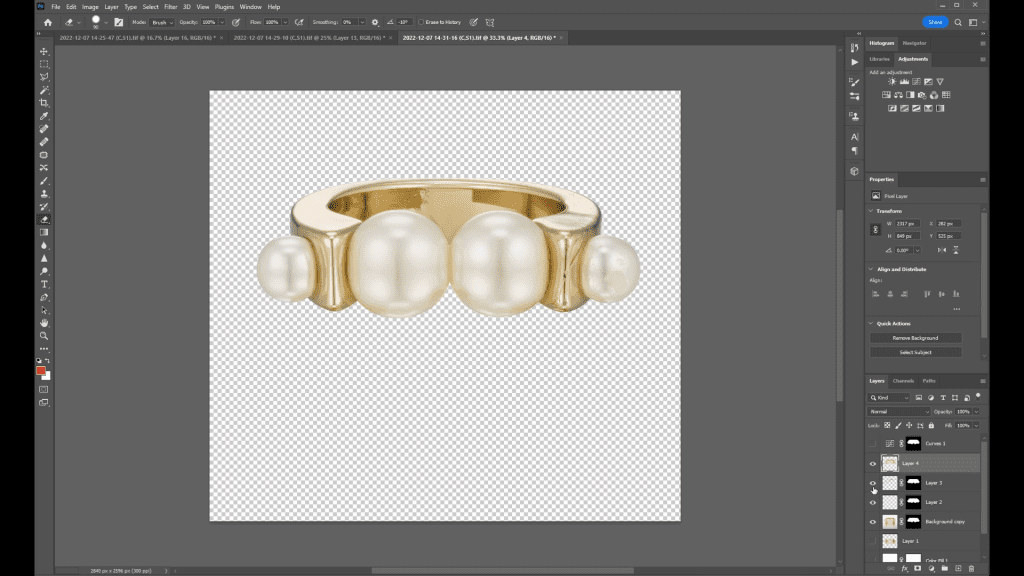Image resolution: width=1024 pixels, height=576 pixels.
Task: Collapse the Quick Actions section
Action: click(x=871, y=323)
